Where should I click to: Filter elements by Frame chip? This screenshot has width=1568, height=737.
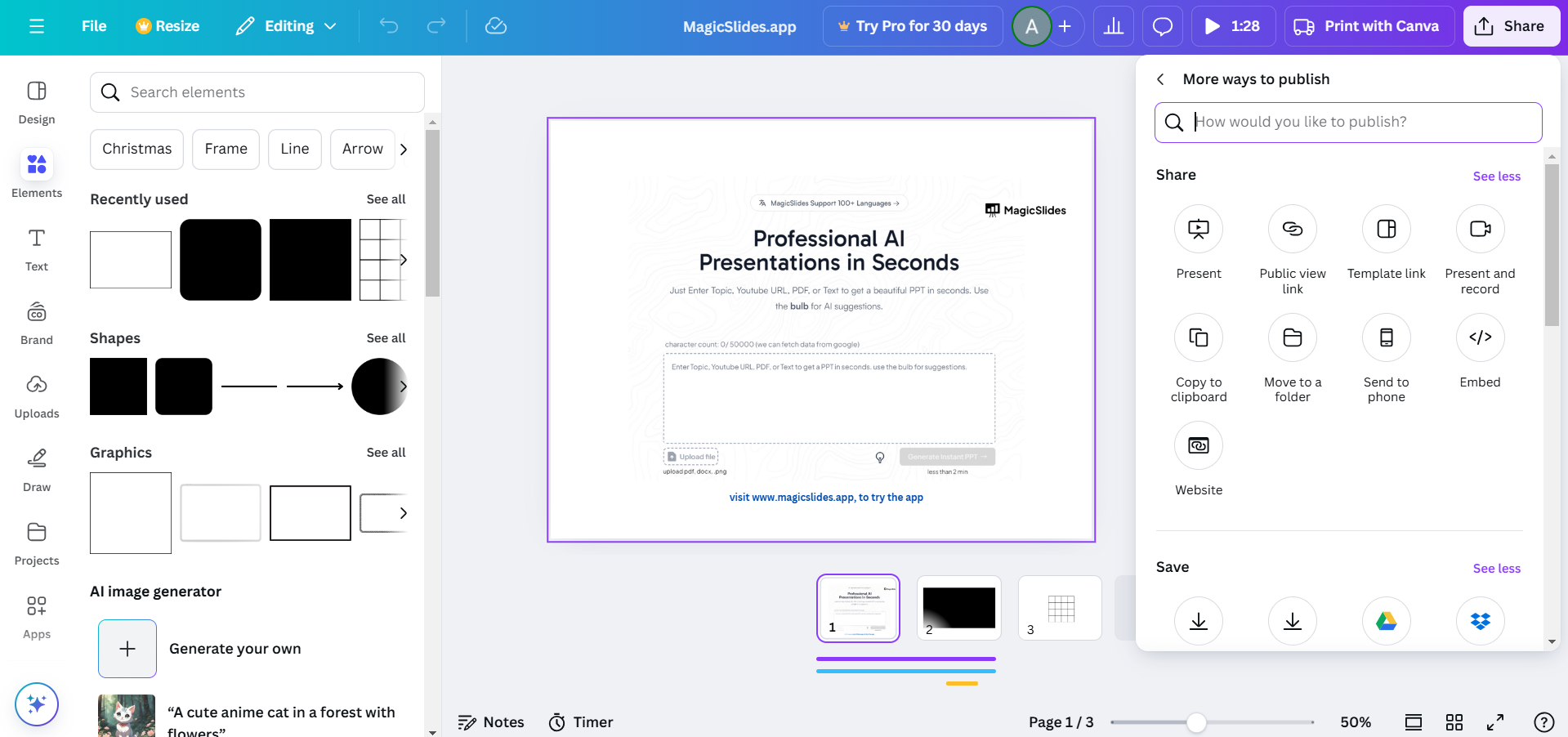226,150
